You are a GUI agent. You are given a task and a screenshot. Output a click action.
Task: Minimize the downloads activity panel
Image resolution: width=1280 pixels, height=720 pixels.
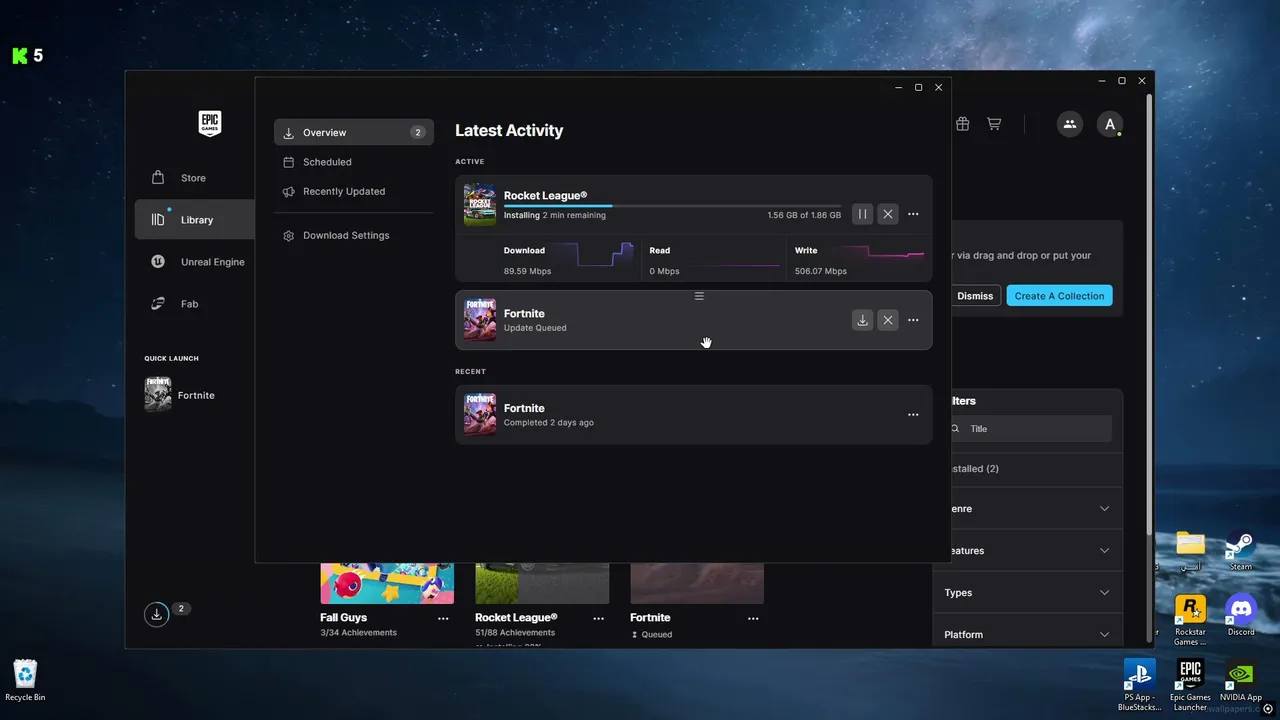[x=898, y=88]
